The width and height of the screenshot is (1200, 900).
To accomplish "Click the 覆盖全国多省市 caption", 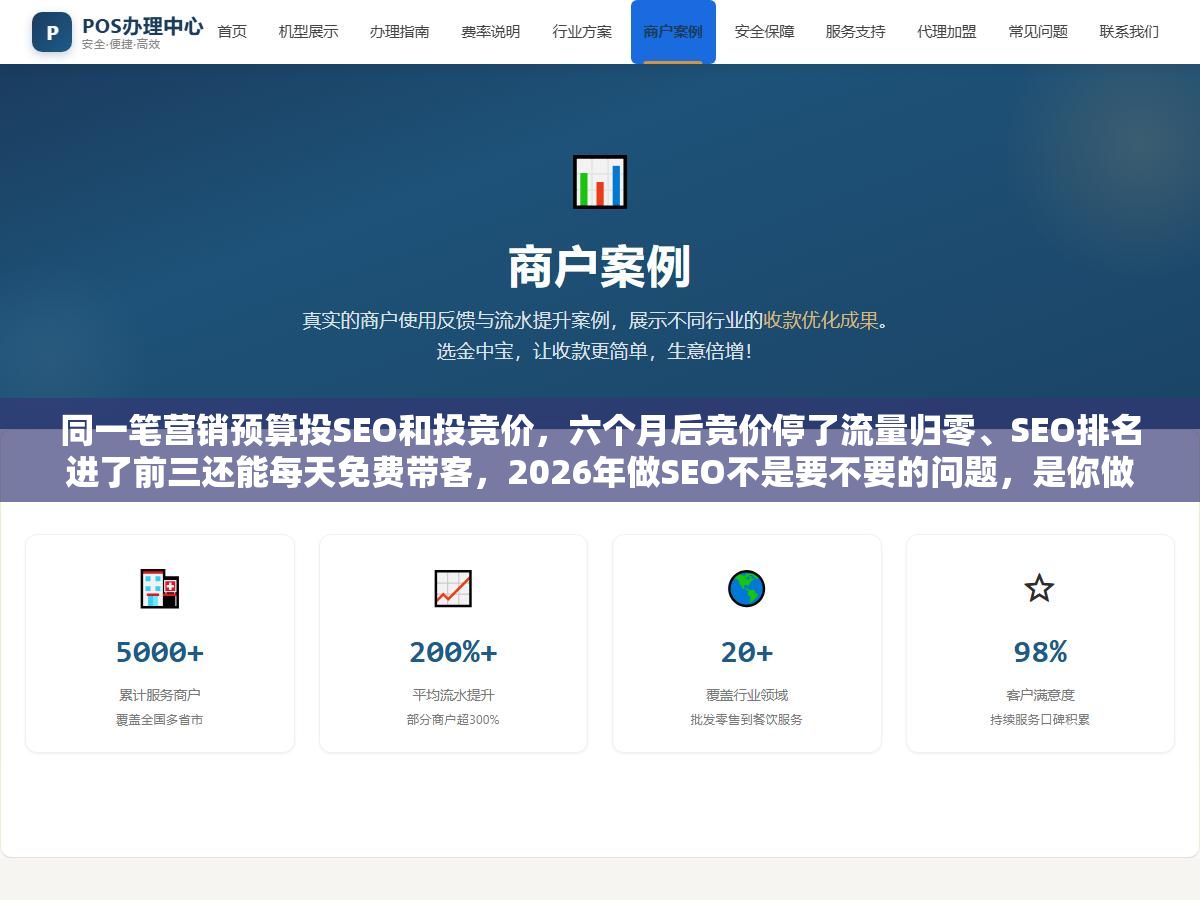I will tap(160, 720).
